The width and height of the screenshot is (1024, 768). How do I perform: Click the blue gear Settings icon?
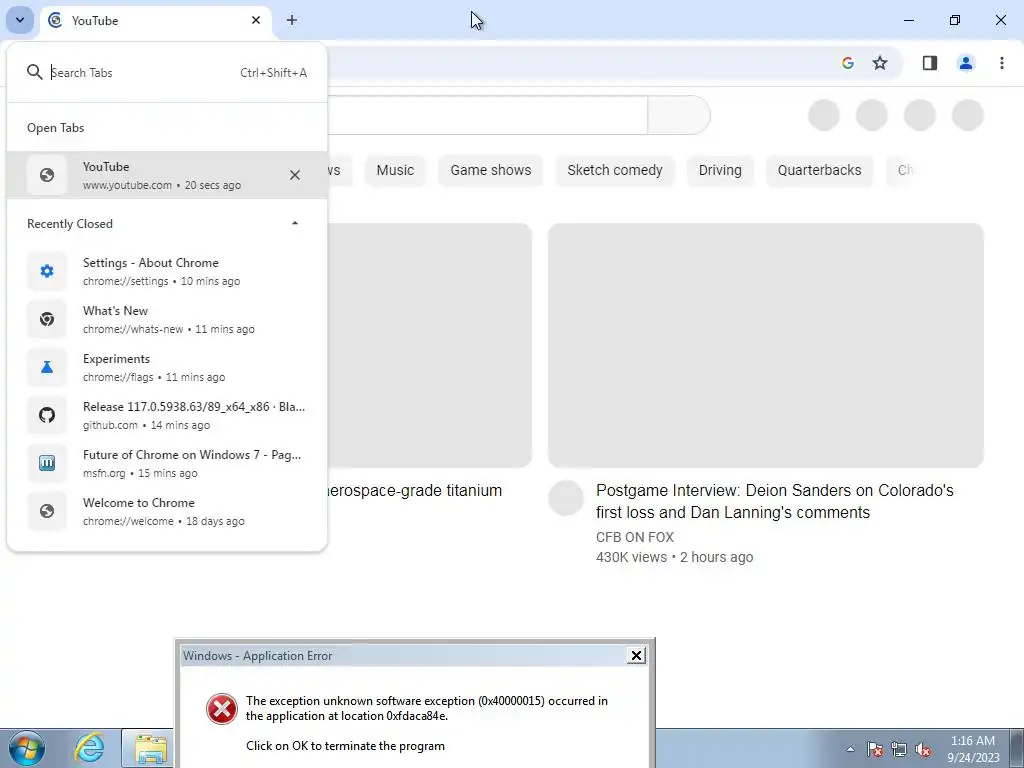[47, 271]
